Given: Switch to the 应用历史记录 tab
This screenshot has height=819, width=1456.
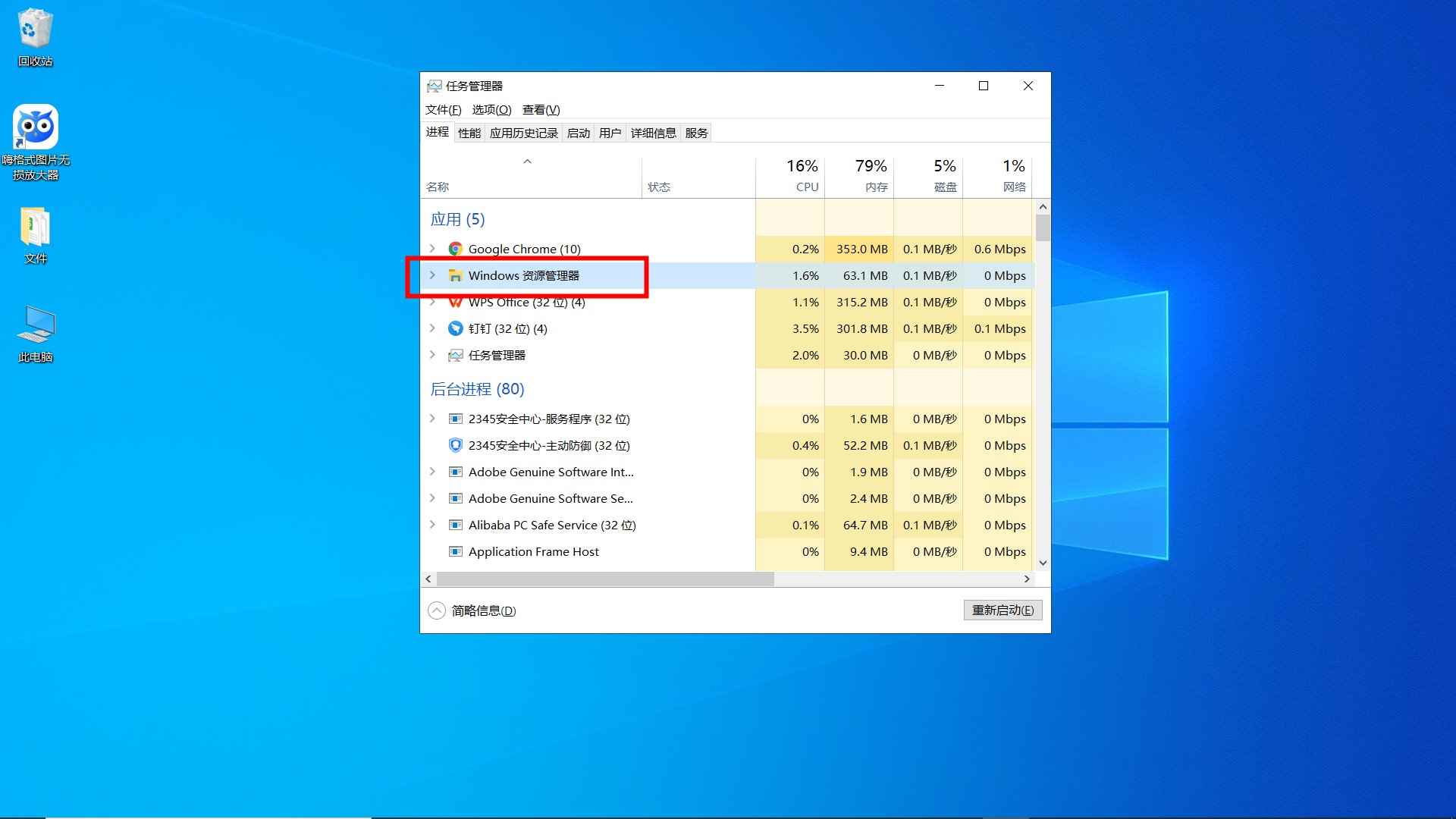Looking at the screenshot, I should click(x=524, y=133).
